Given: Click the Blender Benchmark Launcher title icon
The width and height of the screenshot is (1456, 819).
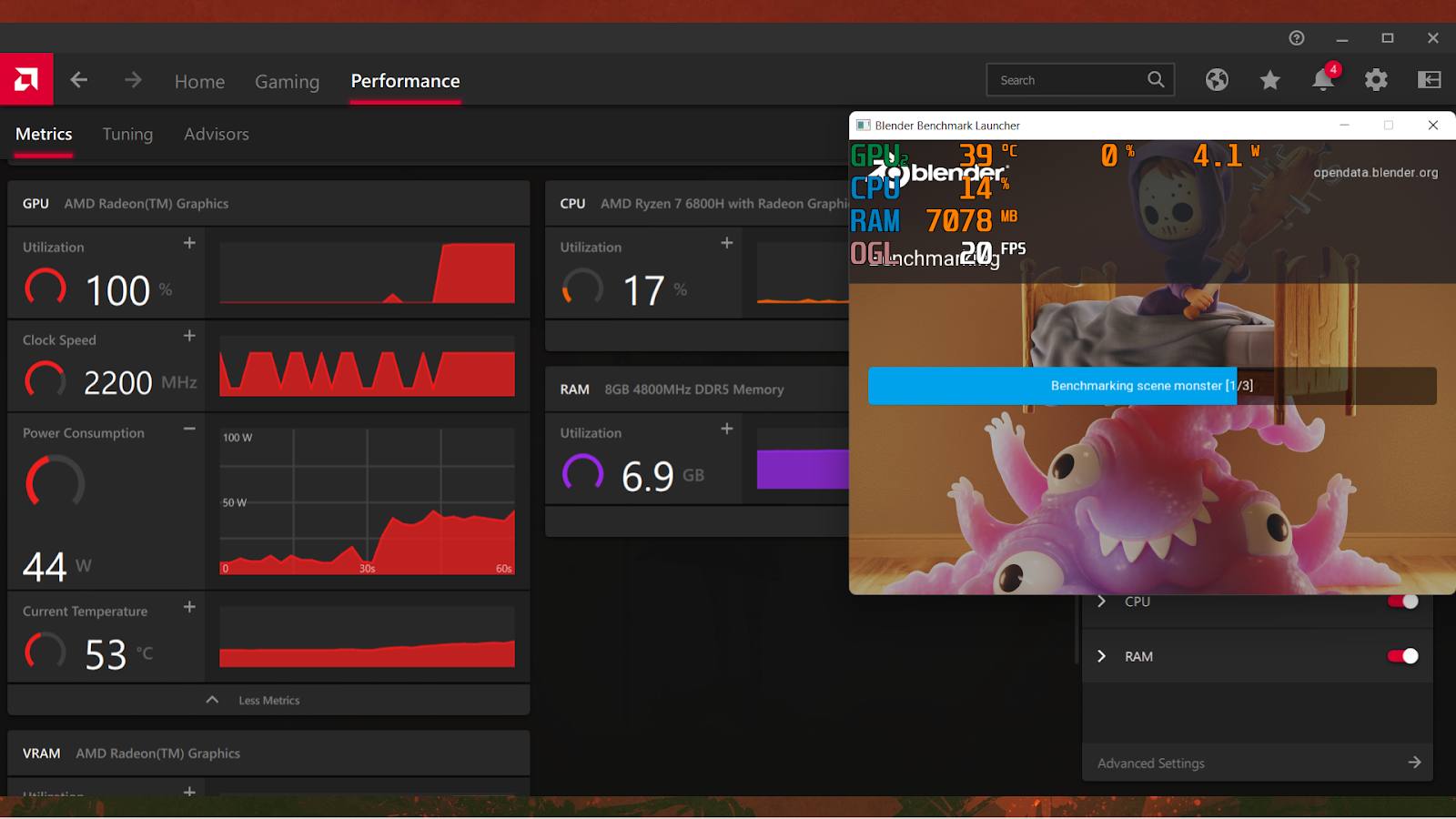Looking at the screenshot, I should point(864,126).
